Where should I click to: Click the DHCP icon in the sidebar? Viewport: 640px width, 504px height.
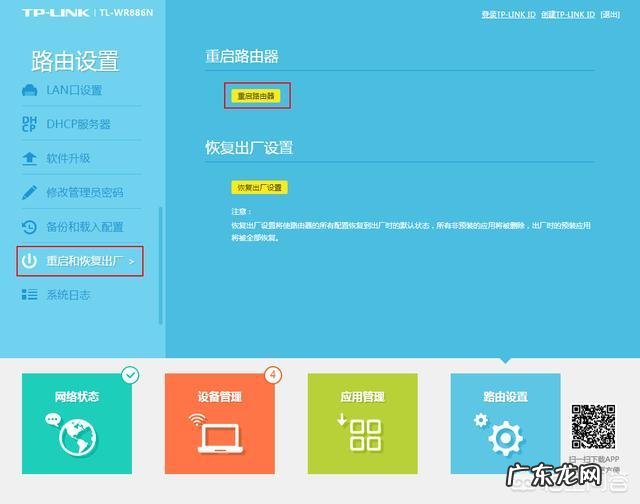point(29,124)
